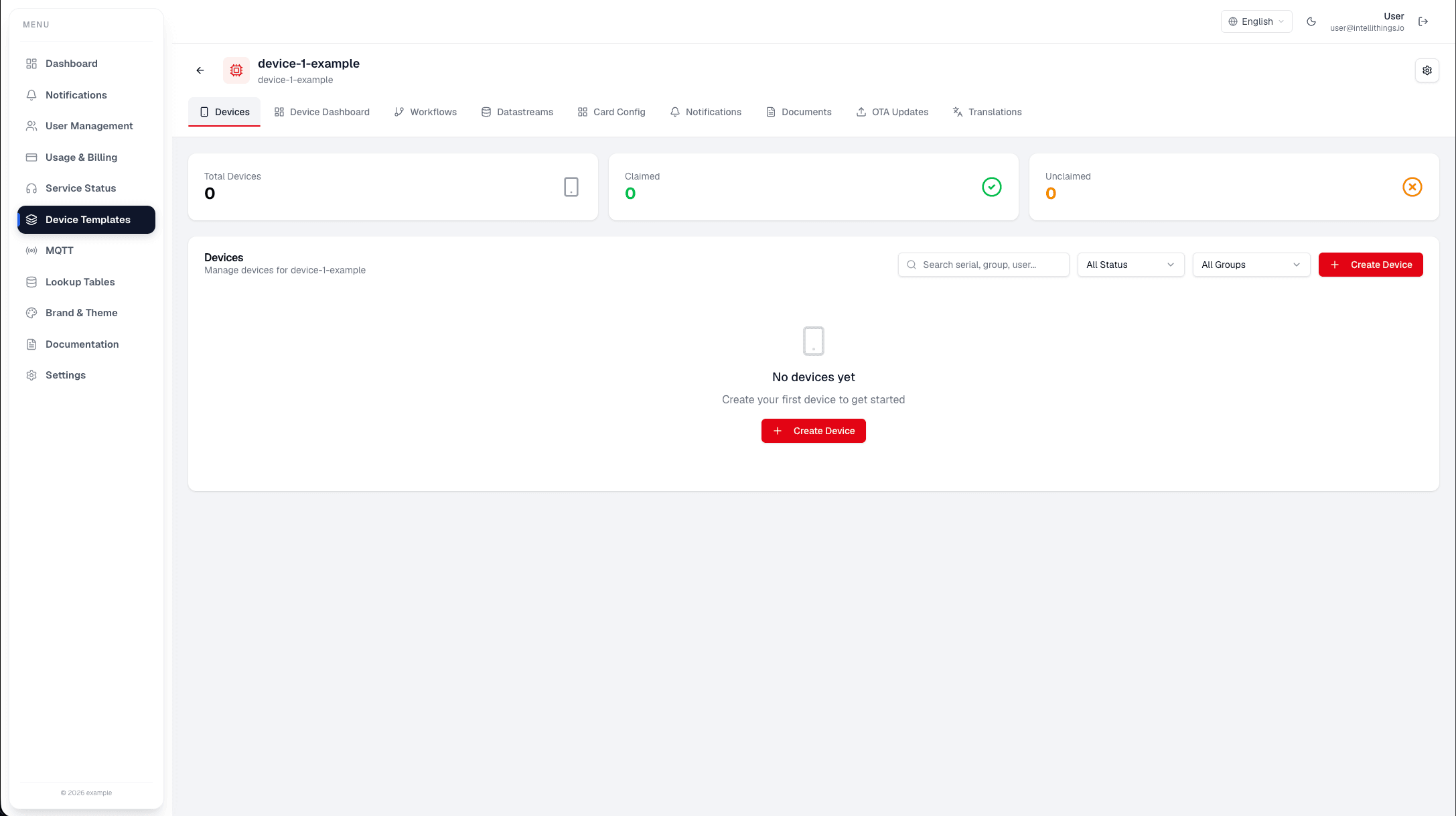Switch to the OTA Updates tab
This screenshot has height=816, width=1456.
pos(892,112)
